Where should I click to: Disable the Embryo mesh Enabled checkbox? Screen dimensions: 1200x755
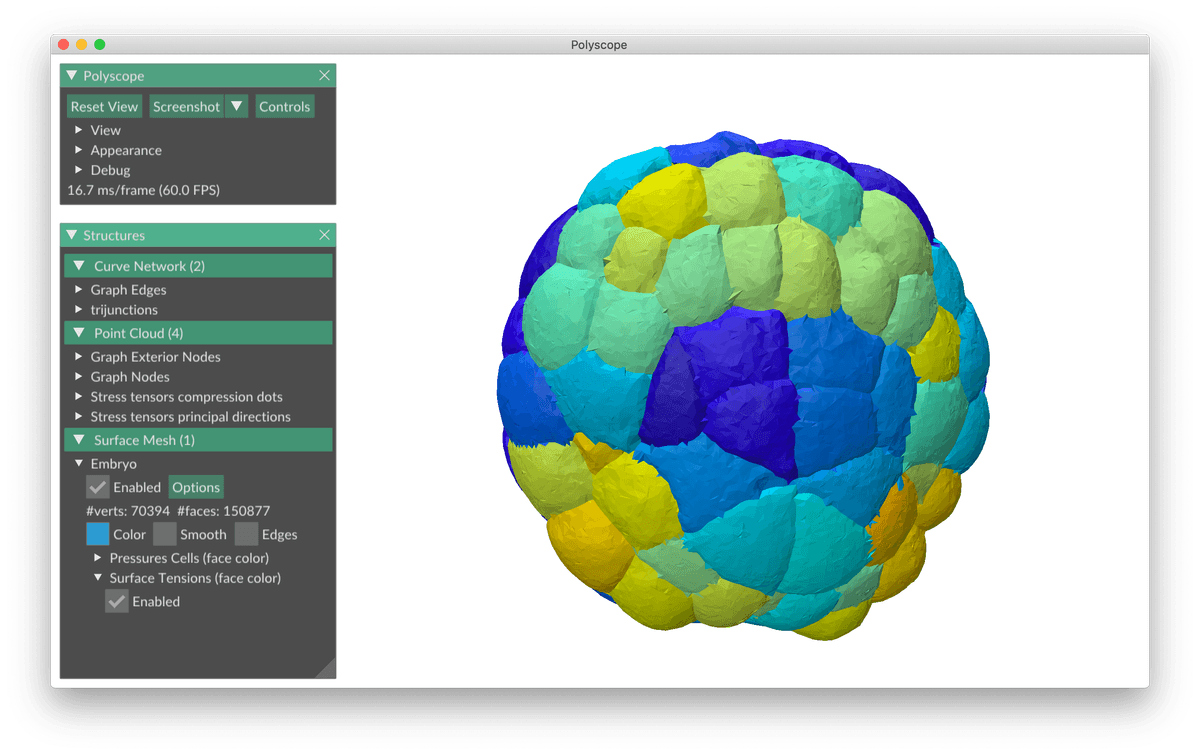click(98, 487)
